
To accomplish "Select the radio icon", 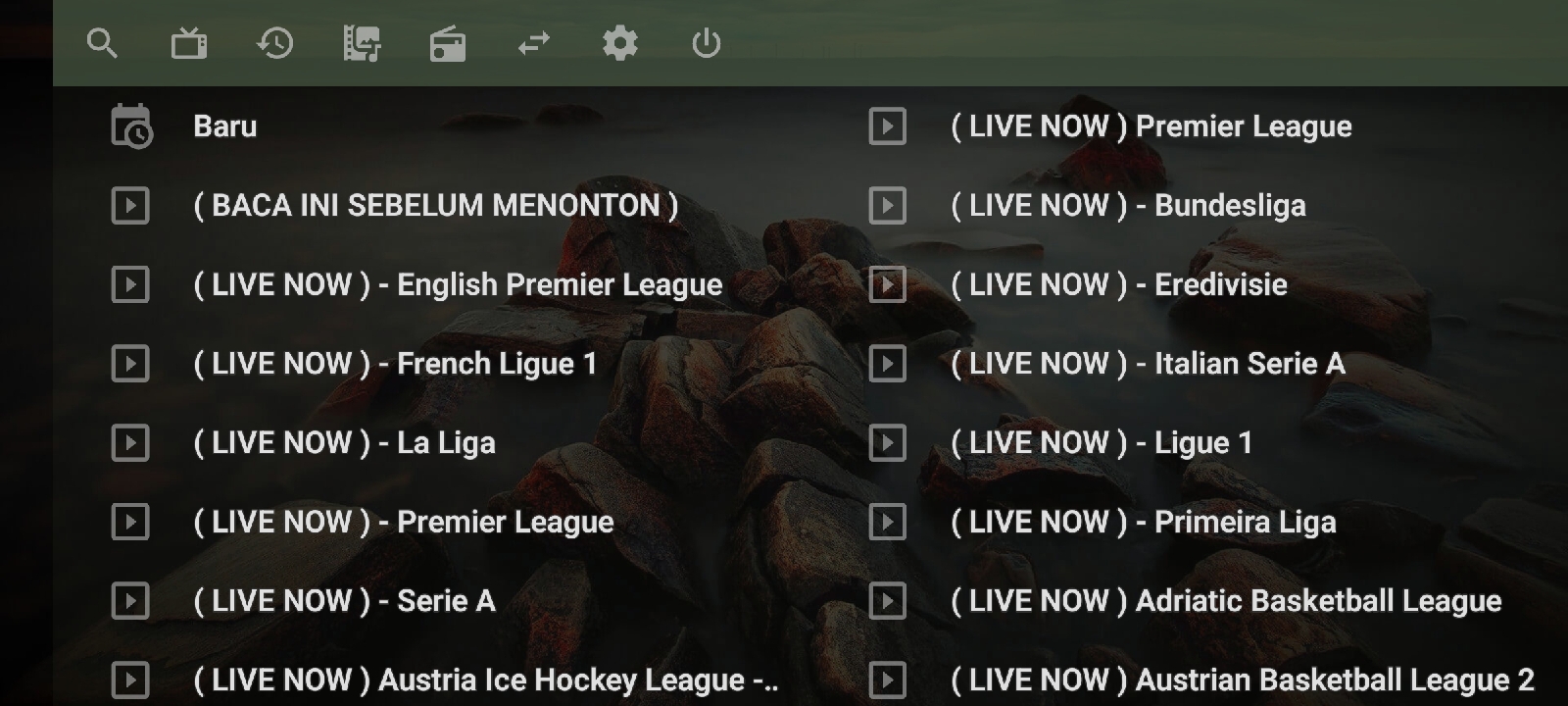I will (x=448, y=44).
